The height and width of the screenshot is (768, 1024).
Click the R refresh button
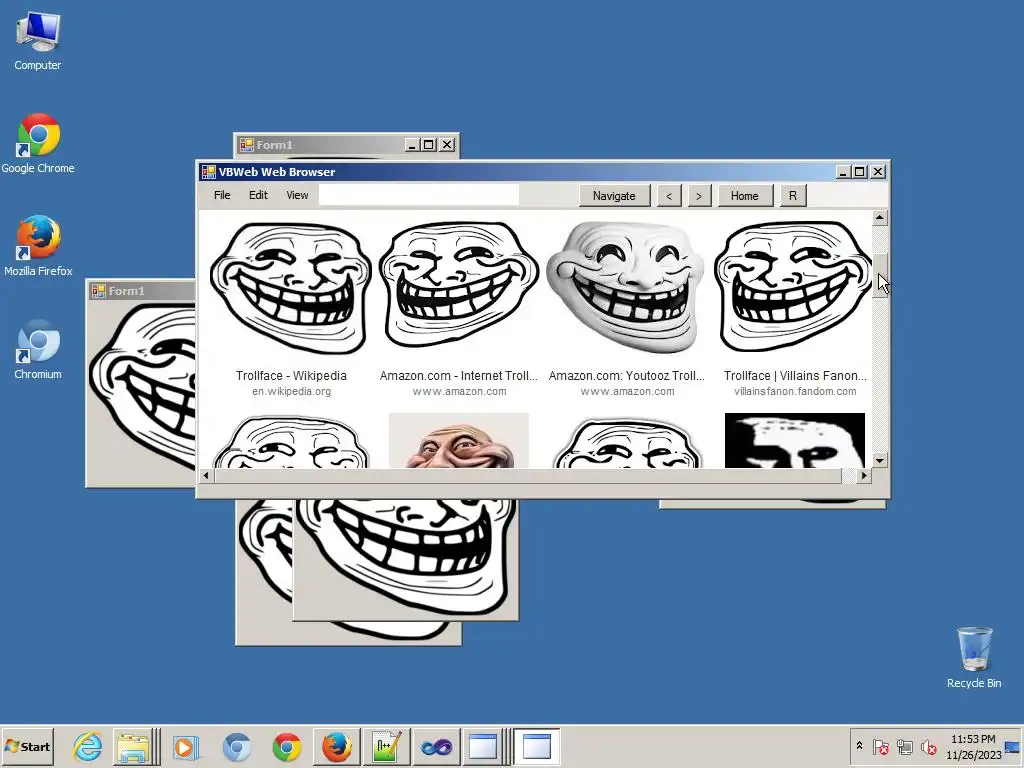coord(793,195)
